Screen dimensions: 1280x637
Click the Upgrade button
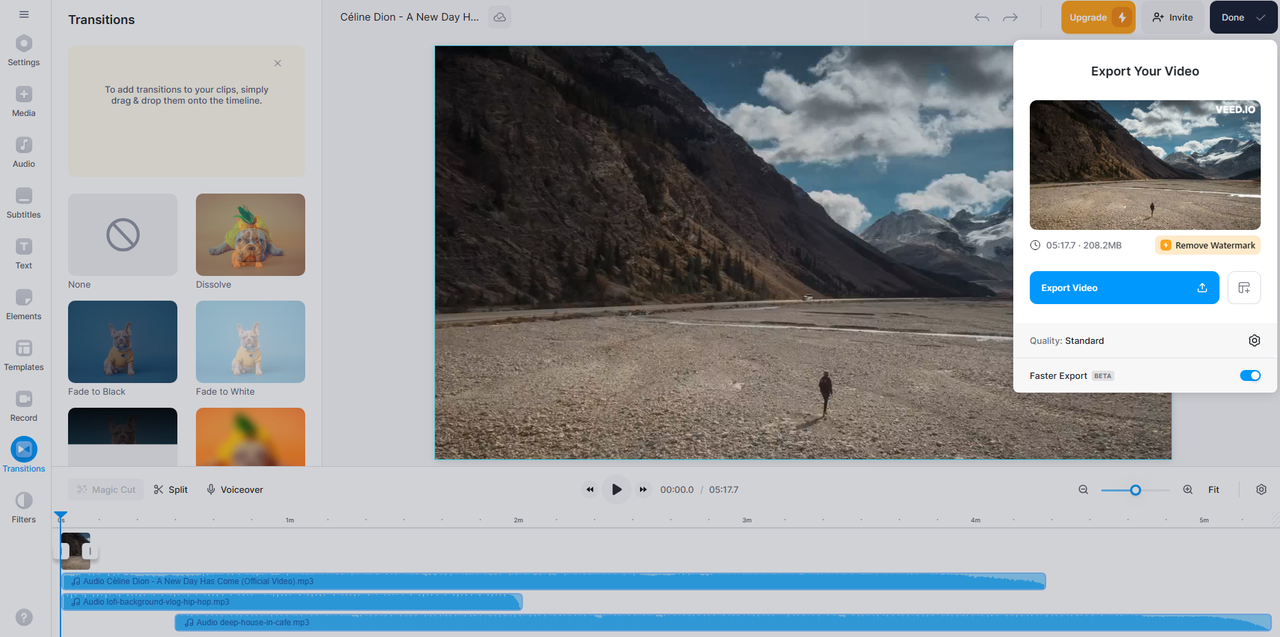pyautogui.click(x=1098, y=17)
